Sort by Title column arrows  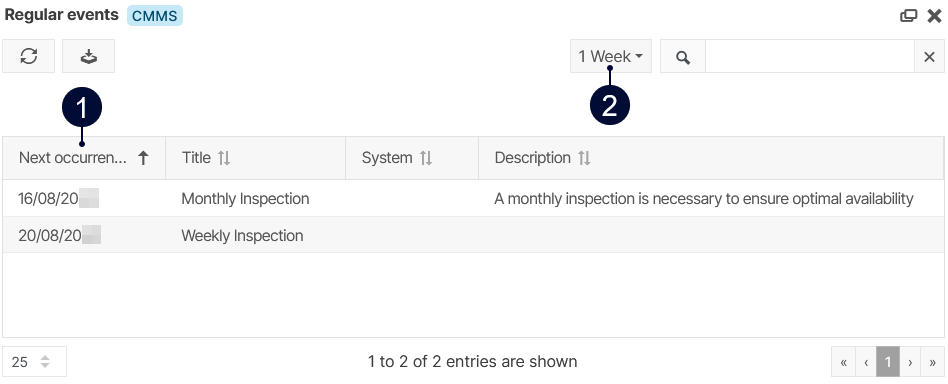coord(224,158)
